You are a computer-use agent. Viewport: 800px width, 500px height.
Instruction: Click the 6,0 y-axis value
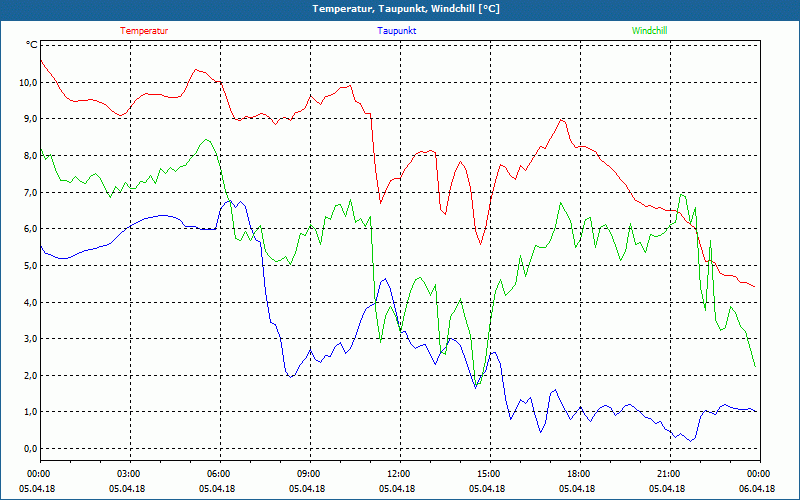tap(30, 229)
